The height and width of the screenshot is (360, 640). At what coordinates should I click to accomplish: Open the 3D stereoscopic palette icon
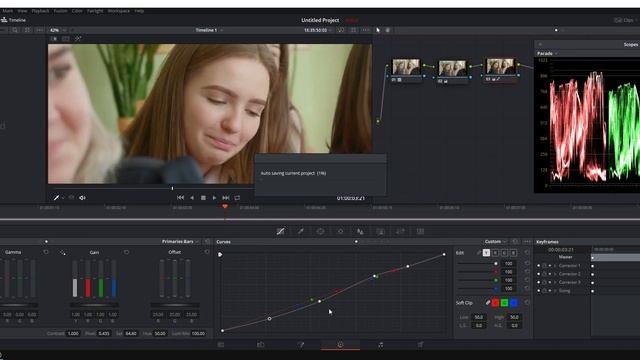(420, 231)
